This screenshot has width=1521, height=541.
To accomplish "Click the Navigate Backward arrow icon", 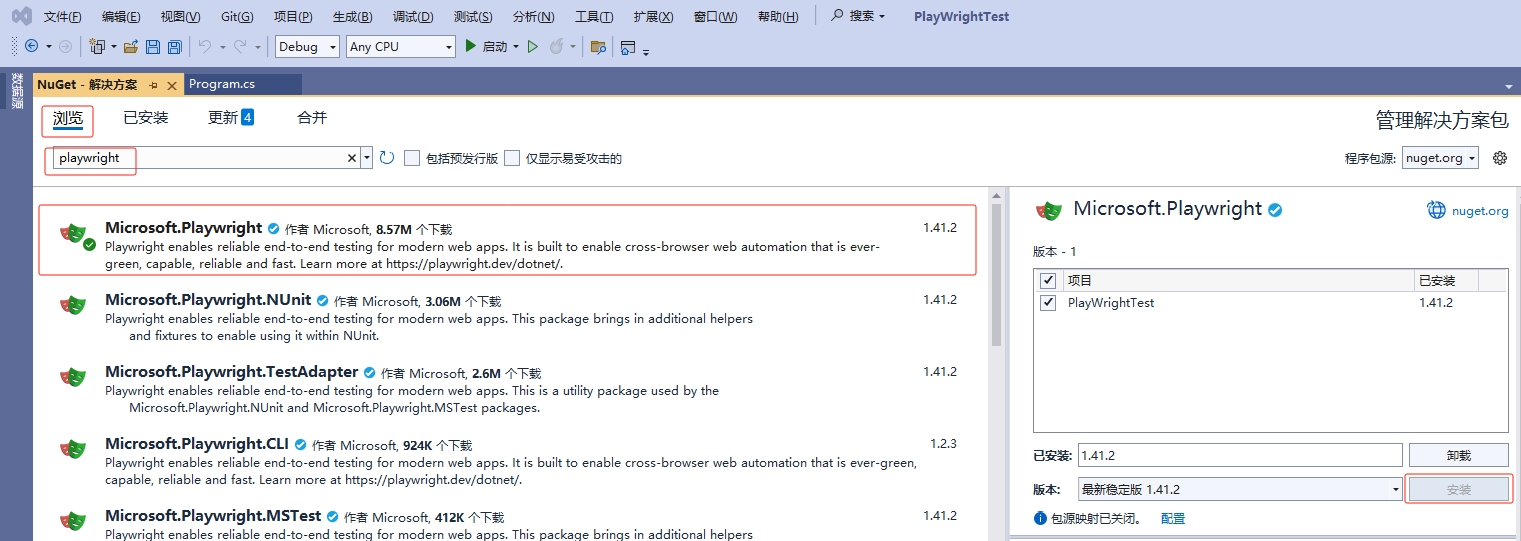I will (x=31, y=46).
